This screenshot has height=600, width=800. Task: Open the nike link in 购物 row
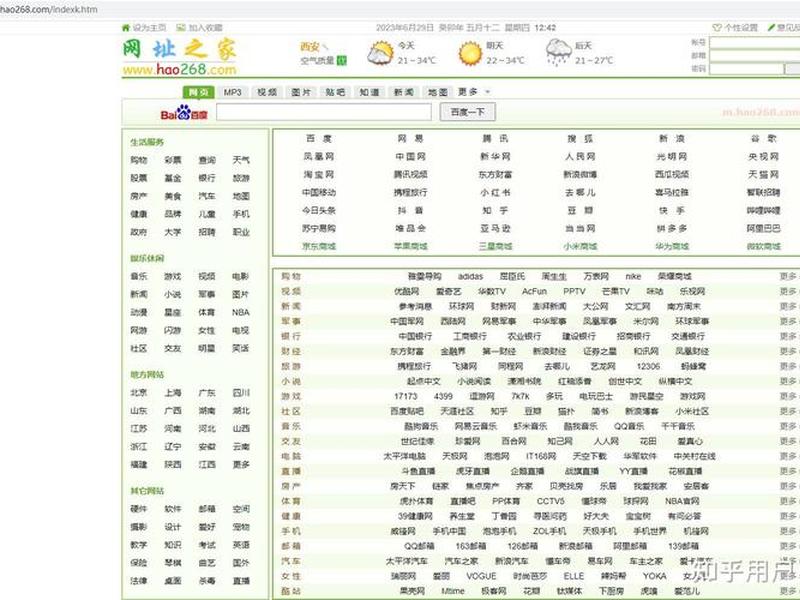click(x=633, y=277)
